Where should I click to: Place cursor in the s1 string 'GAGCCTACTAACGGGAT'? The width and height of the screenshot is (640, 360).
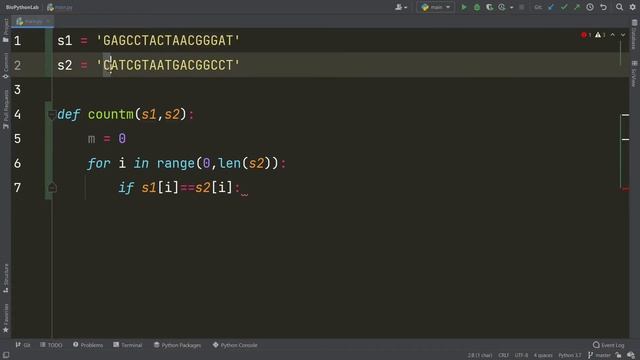pyautogui.click(x=168, y=40)
